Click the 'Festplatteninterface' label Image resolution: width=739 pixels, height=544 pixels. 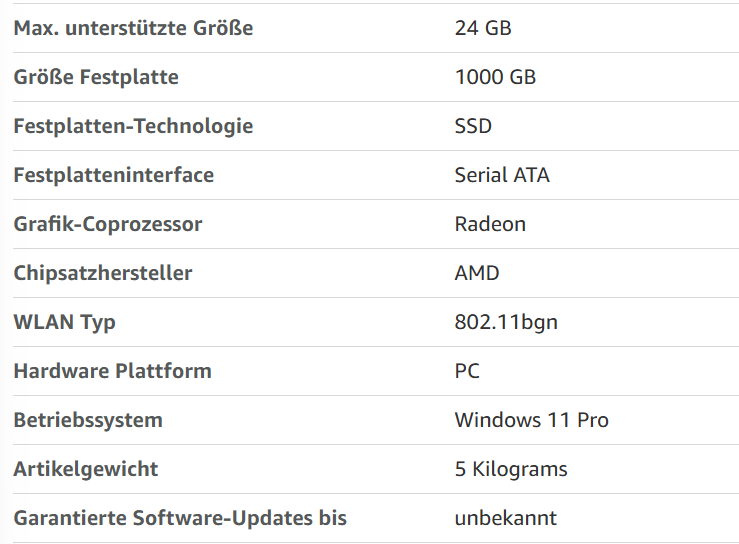[114, 175]
